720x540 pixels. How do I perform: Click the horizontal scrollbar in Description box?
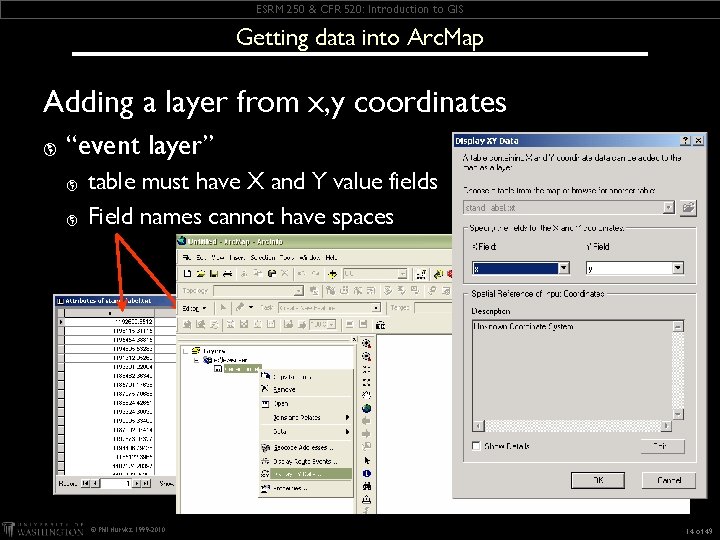click(572, 426)
